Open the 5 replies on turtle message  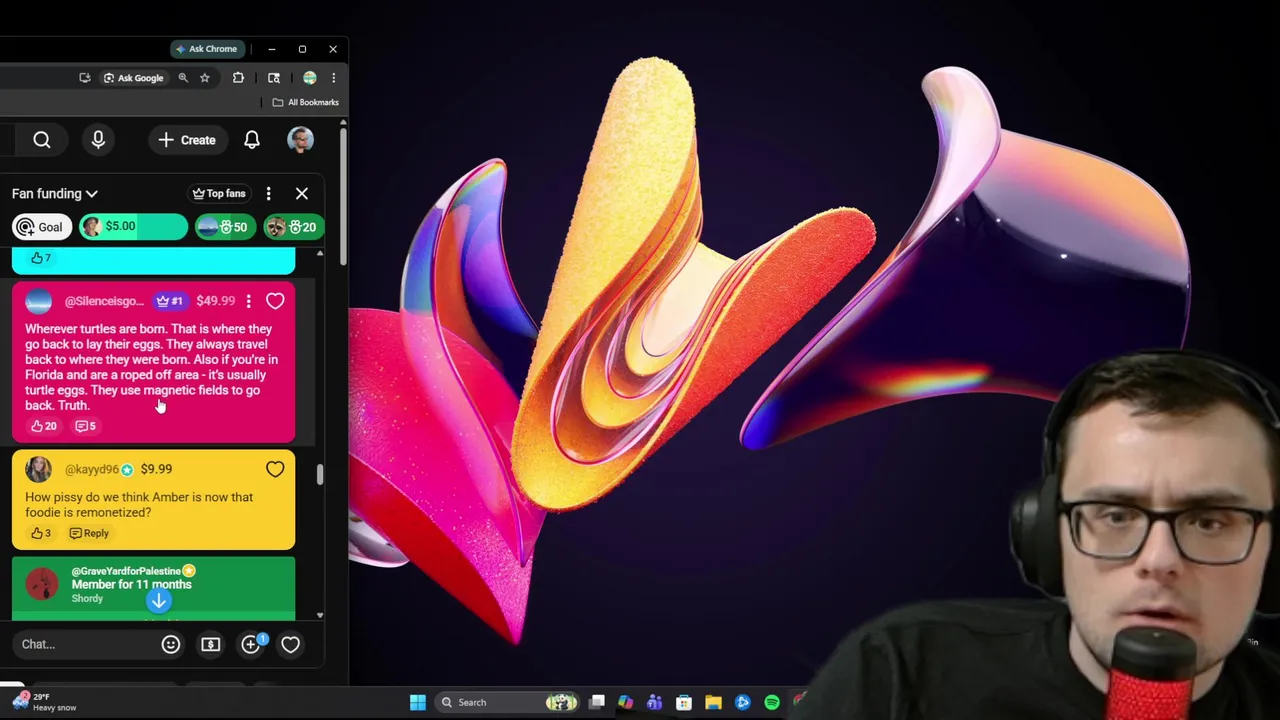(86, 426)
